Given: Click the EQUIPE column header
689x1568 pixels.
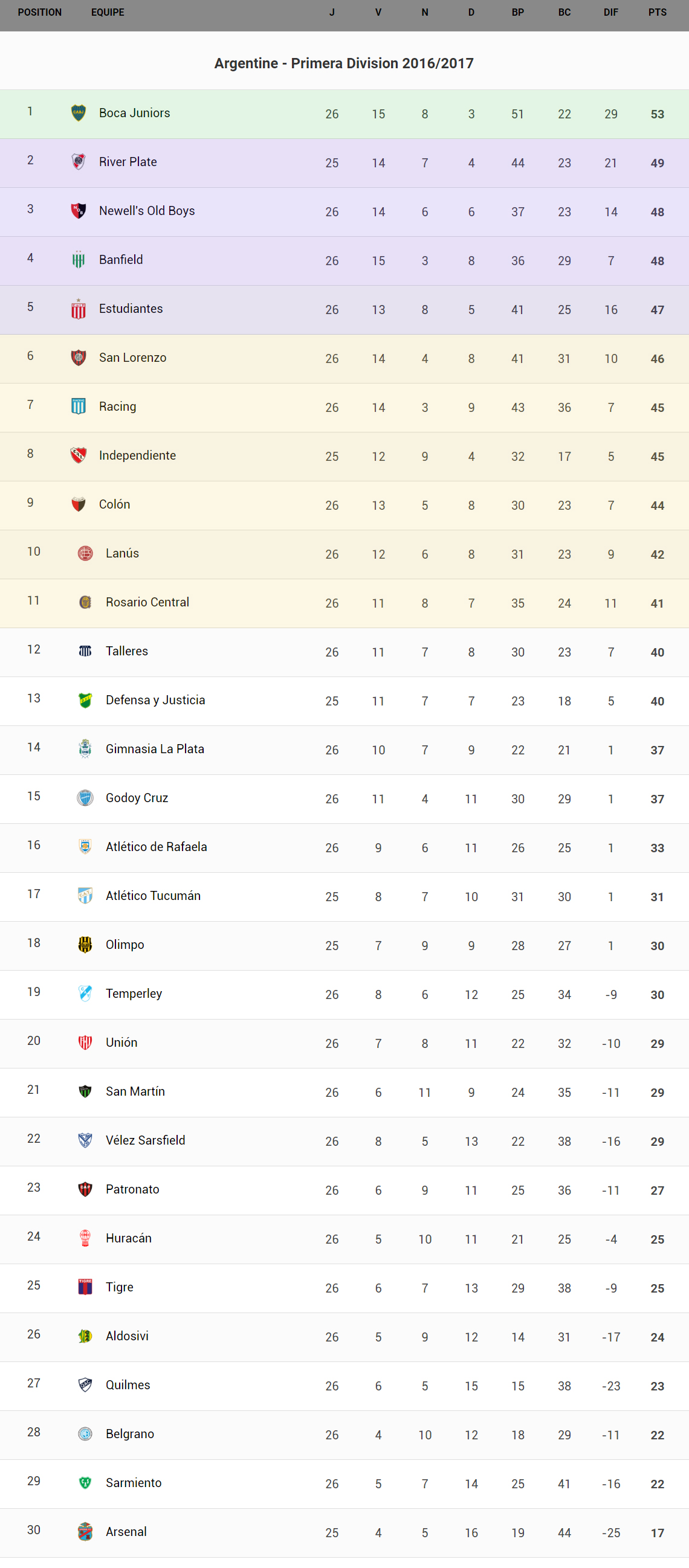Looking at the screenshot, I should (x=108, y=12).
